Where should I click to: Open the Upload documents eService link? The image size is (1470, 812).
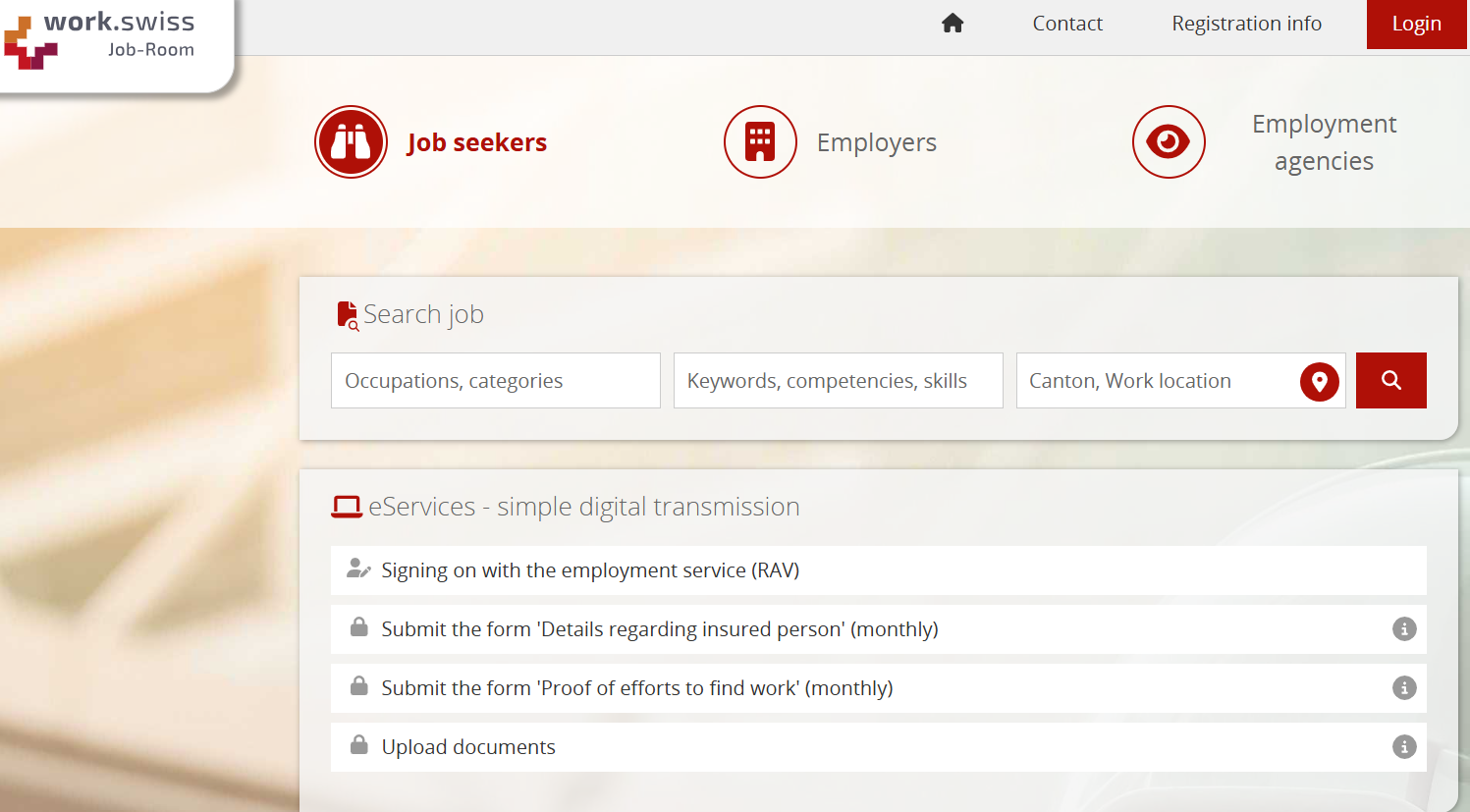point(467,747)
